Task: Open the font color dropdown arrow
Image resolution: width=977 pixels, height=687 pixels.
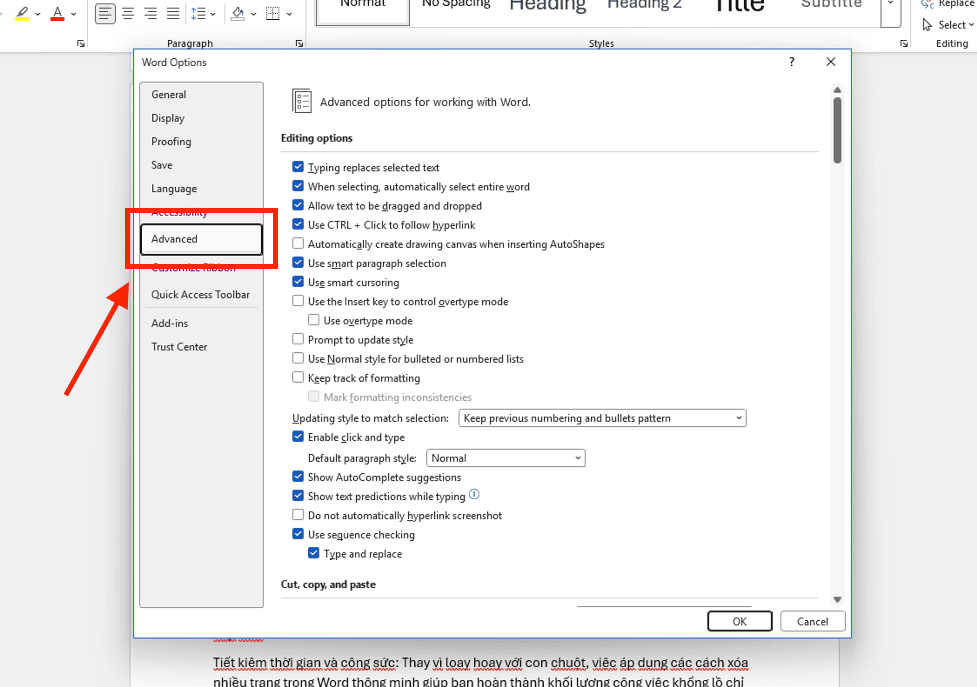Action: pyautogui.click(x=74, y=14)
